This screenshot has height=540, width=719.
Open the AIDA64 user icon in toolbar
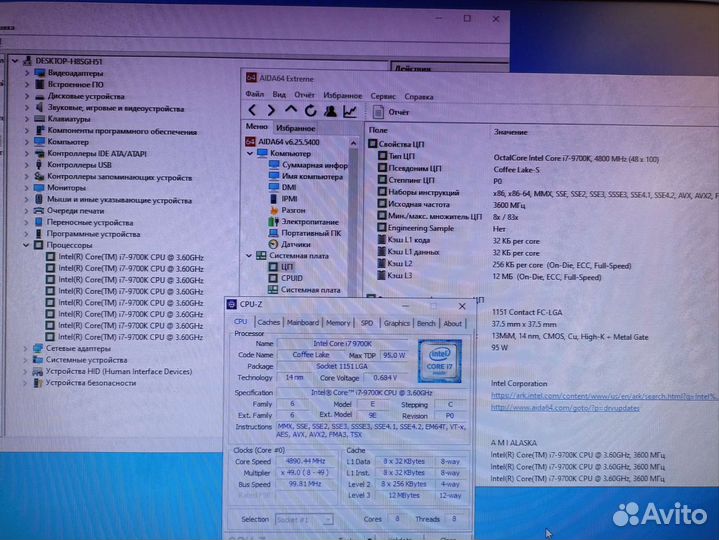pos(330,110)
